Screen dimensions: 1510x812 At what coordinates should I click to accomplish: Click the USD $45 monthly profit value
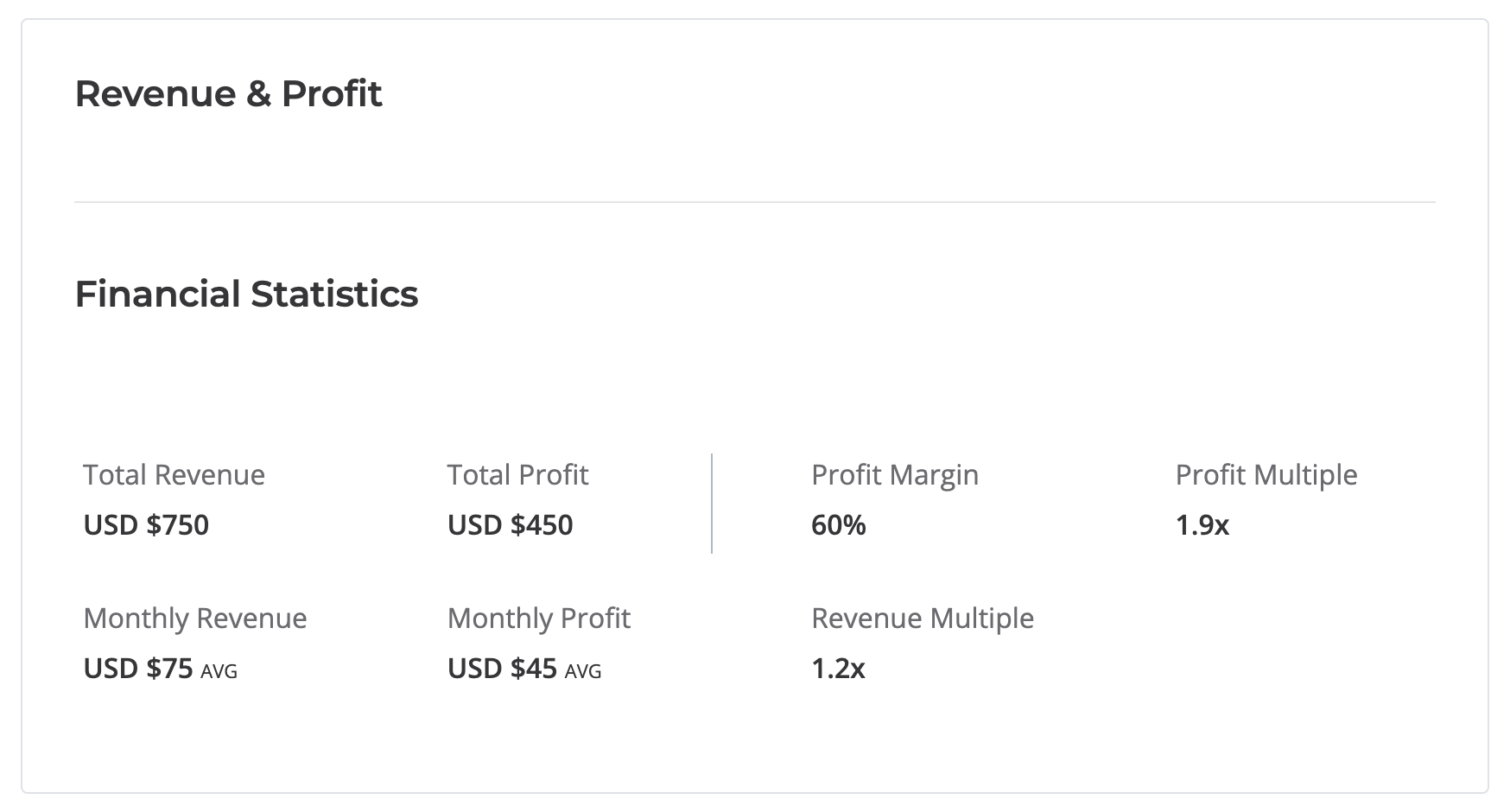pyautogui.click(x=502, y=669)
